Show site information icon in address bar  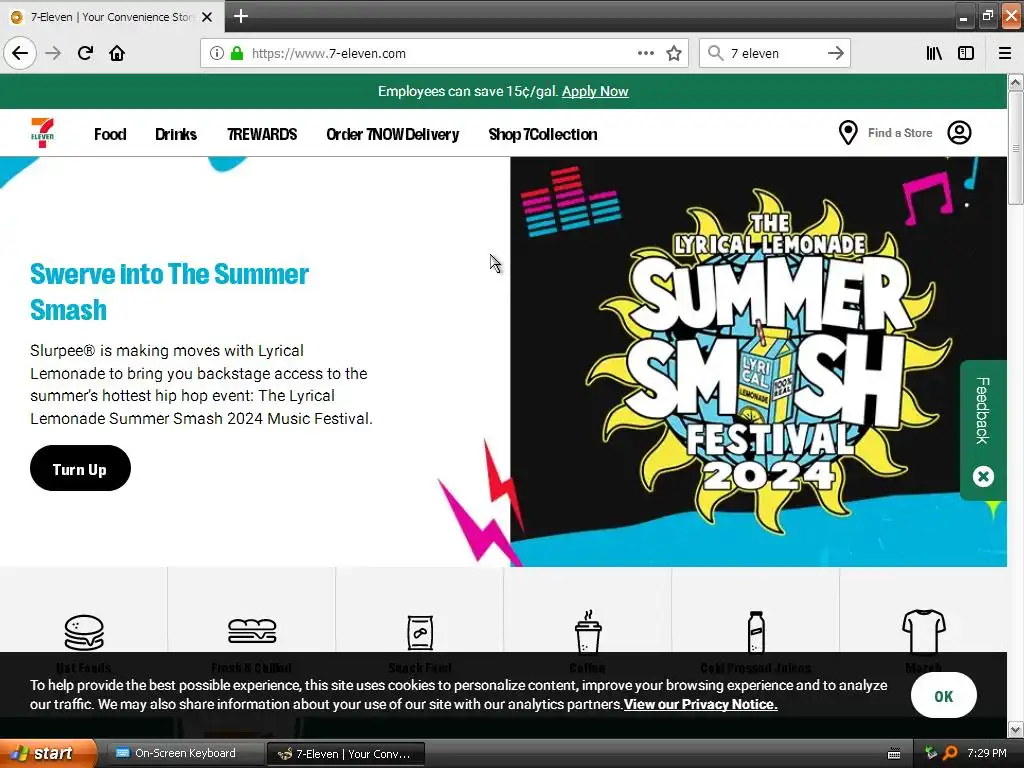[216, 53]
